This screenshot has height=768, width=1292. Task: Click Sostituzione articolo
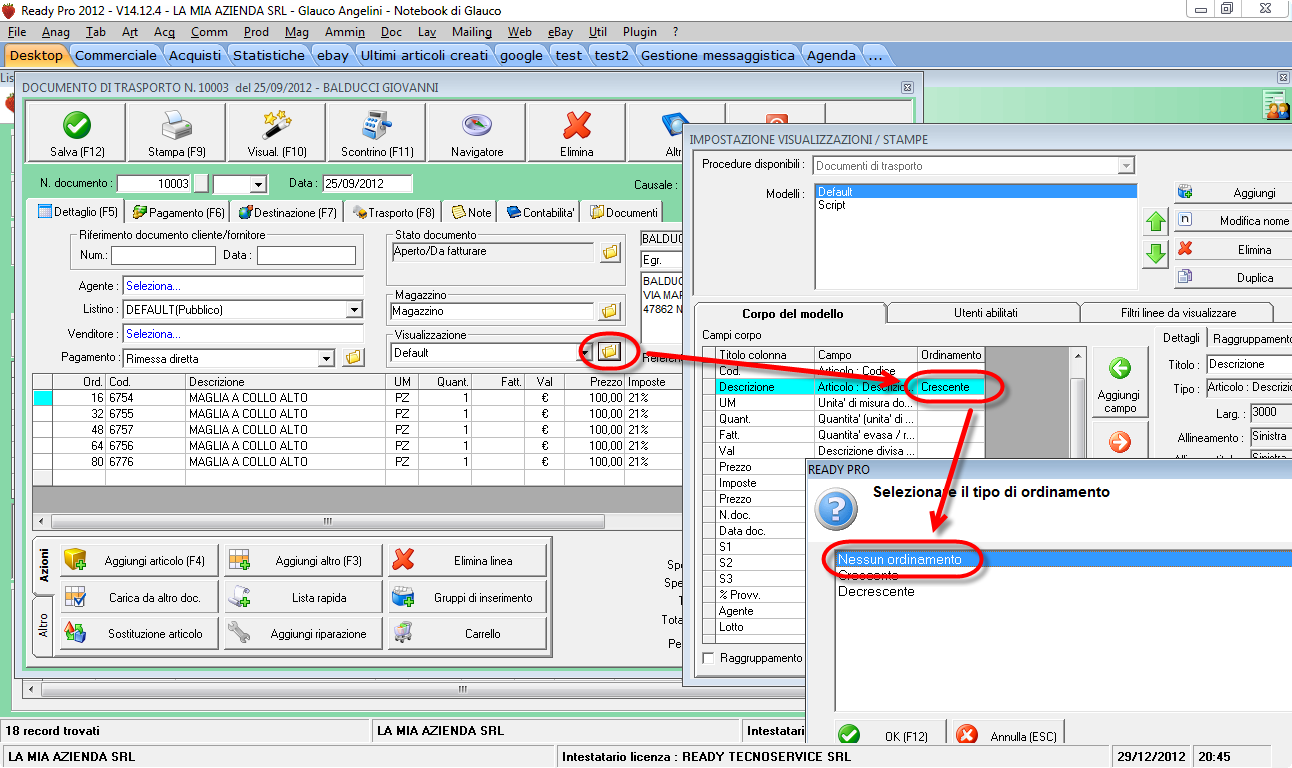139,633
